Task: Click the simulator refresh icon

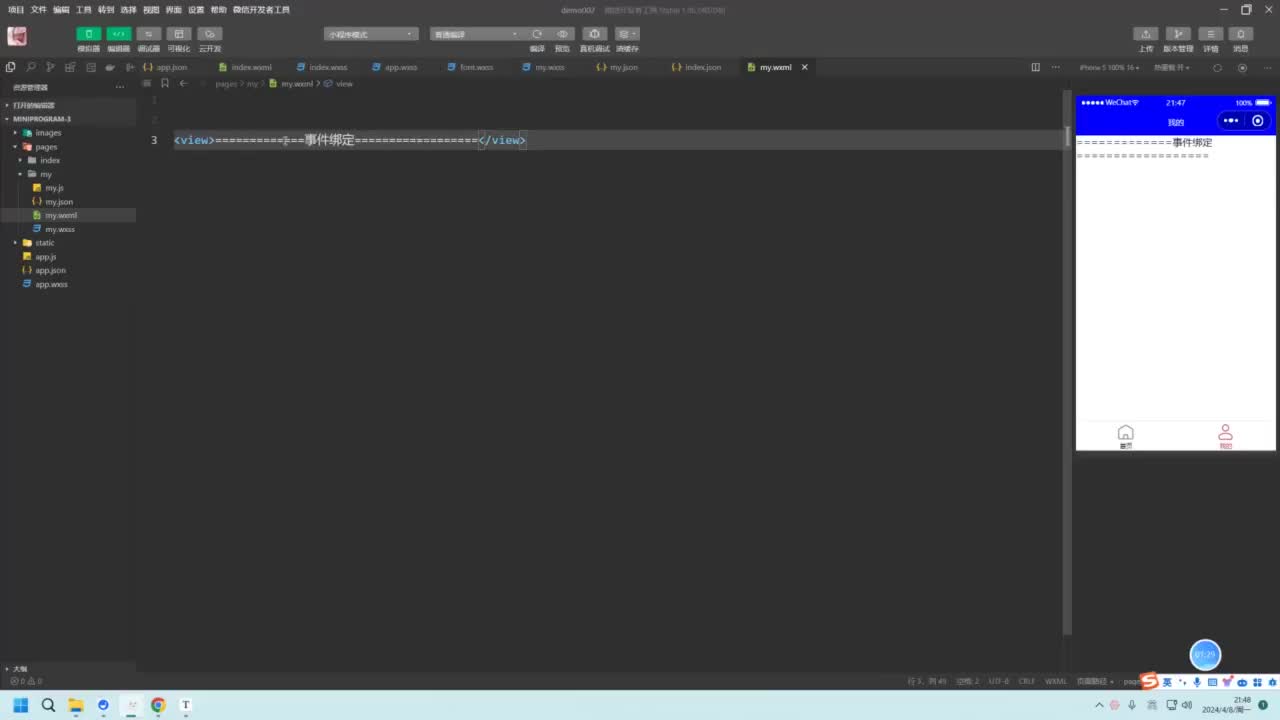Action: click(1217, 68)
